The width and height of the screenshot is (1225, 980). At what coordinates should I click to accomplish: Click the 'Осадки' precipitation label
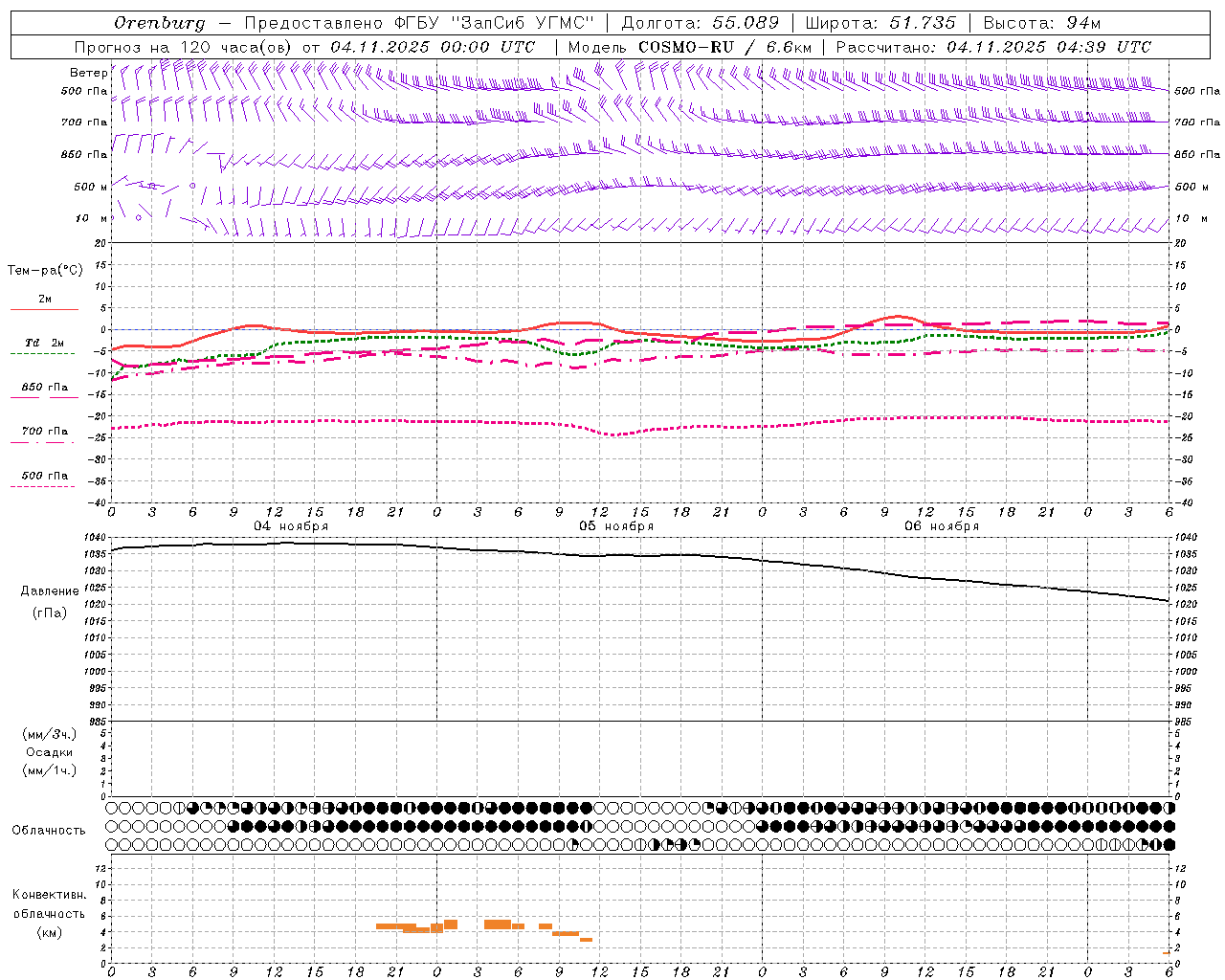pos(50,752)
